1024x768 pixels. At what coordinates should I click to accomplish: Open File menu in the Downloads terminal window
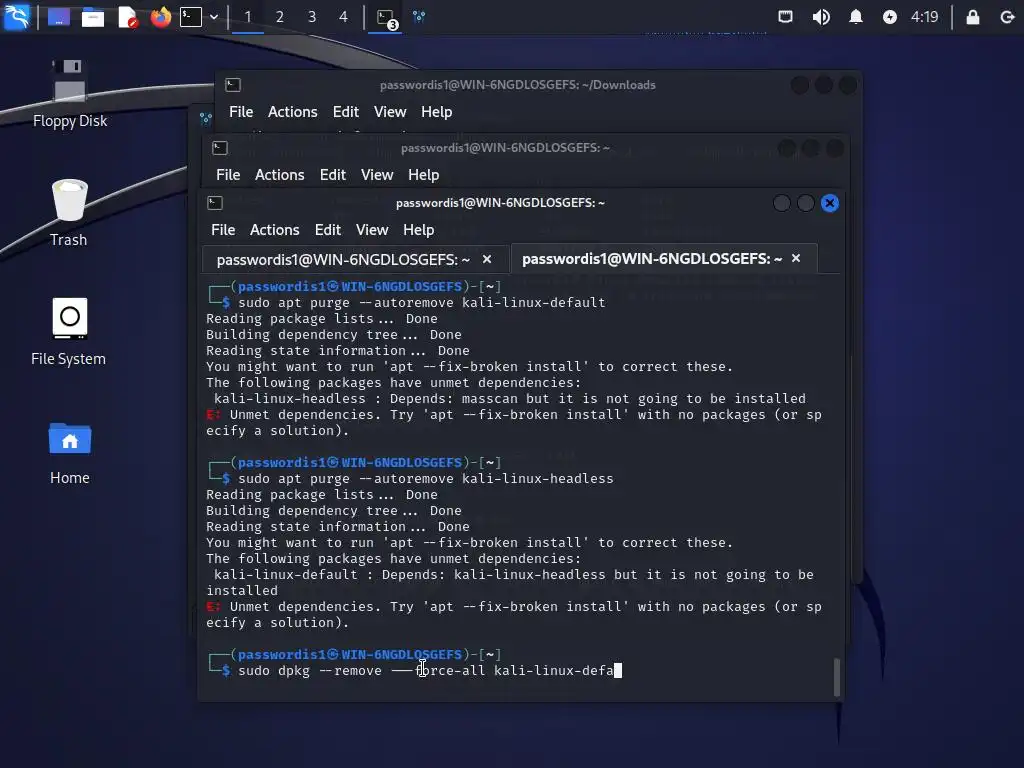pyautogui.click(x=241, y=112)
